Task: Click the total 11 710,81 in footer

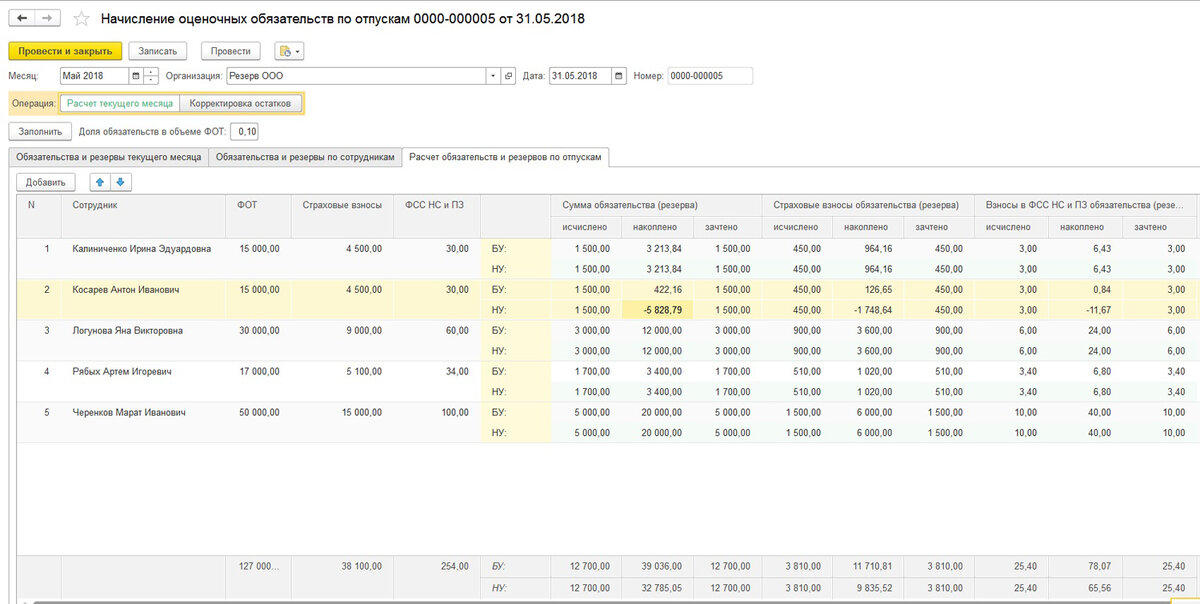Action: [868, 566]
